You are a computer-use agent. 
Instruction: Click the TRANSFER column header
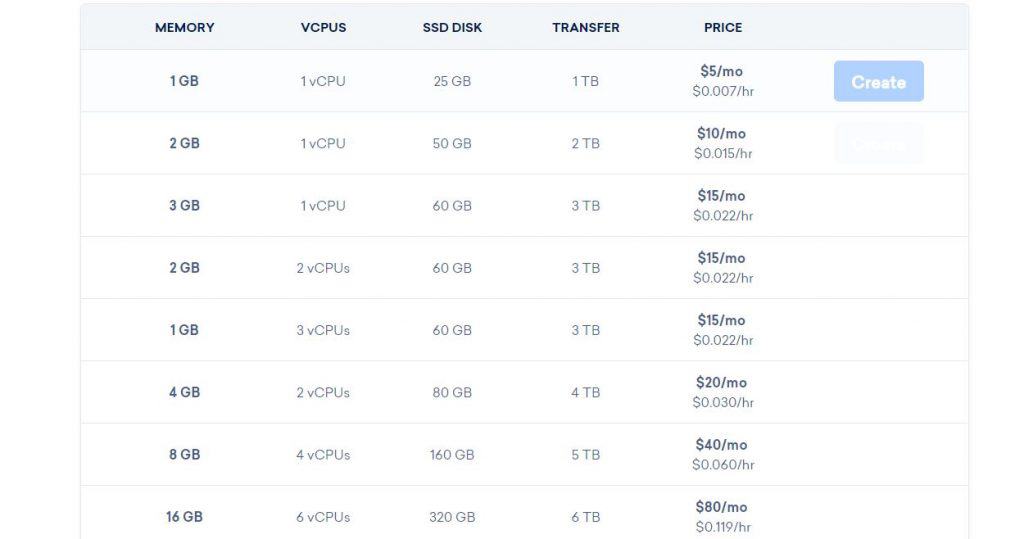coord(586,27)
